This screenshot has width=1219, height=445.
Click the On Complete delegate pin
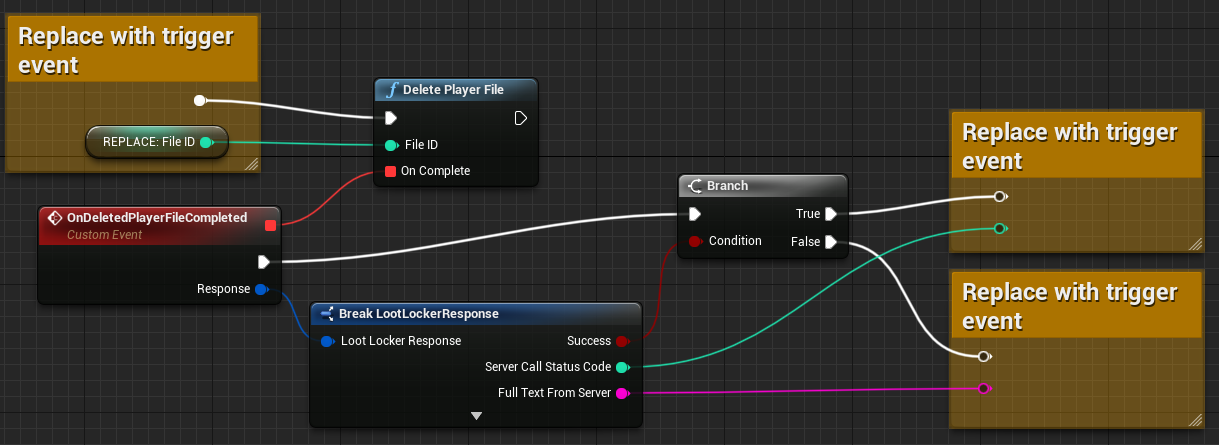click(x=390, y=171)
